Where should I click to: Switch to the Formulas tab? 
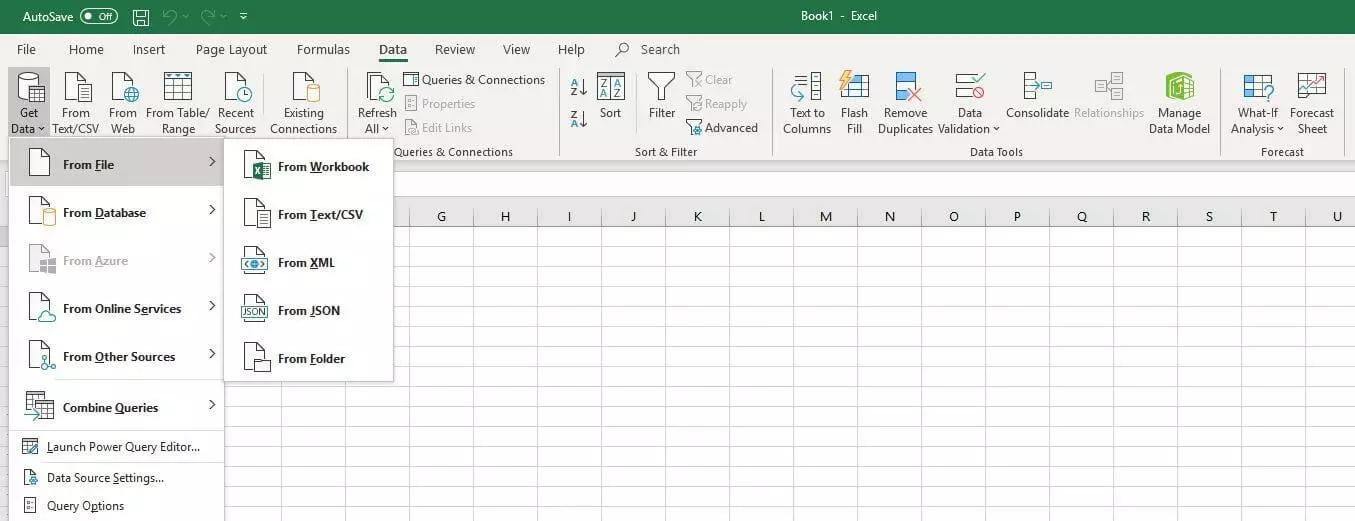pyautogui.click(x=323, y=49)
